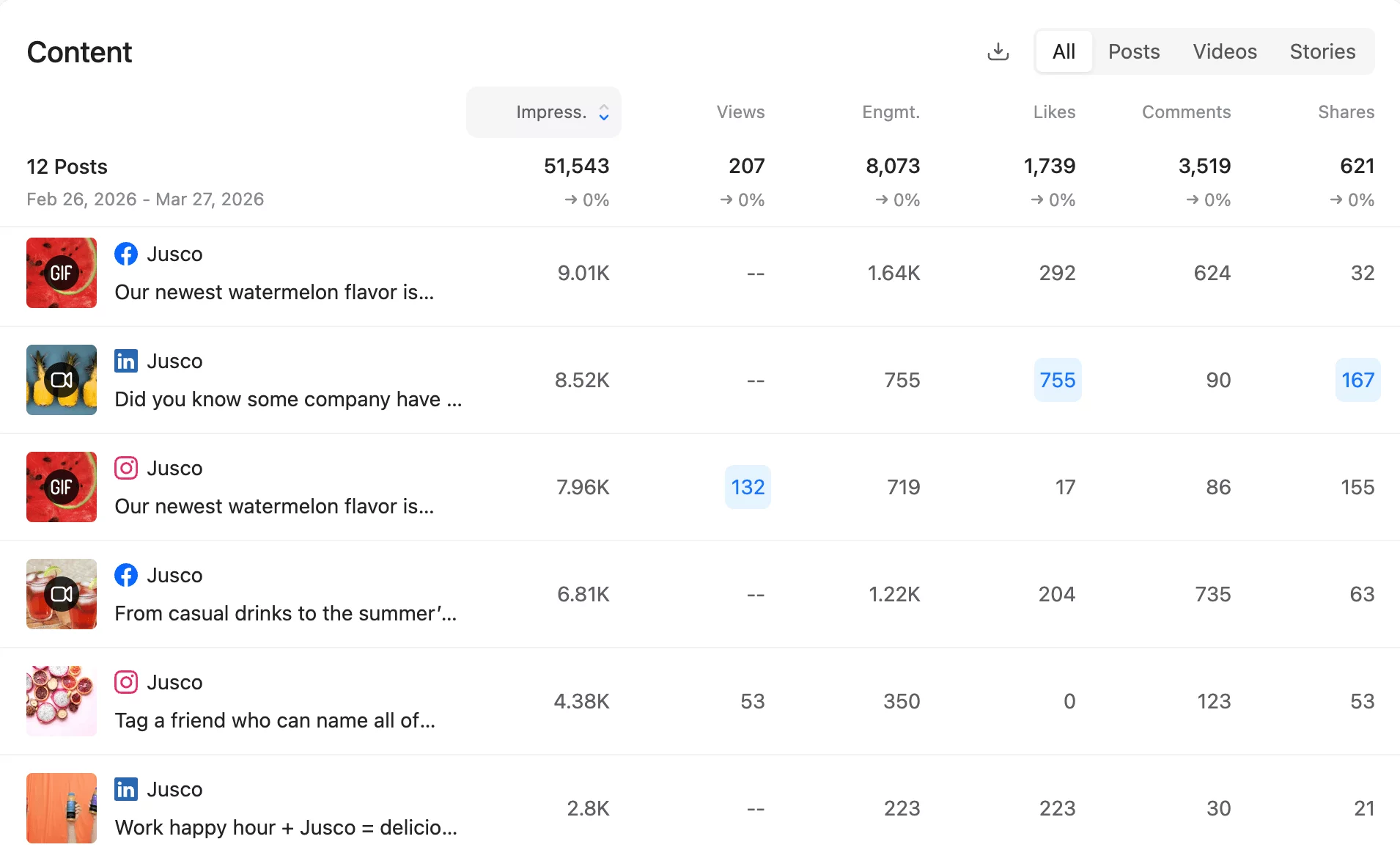The image size is (1400, 861).
Task: Click 155 shares value
Action: [1357, 487]
